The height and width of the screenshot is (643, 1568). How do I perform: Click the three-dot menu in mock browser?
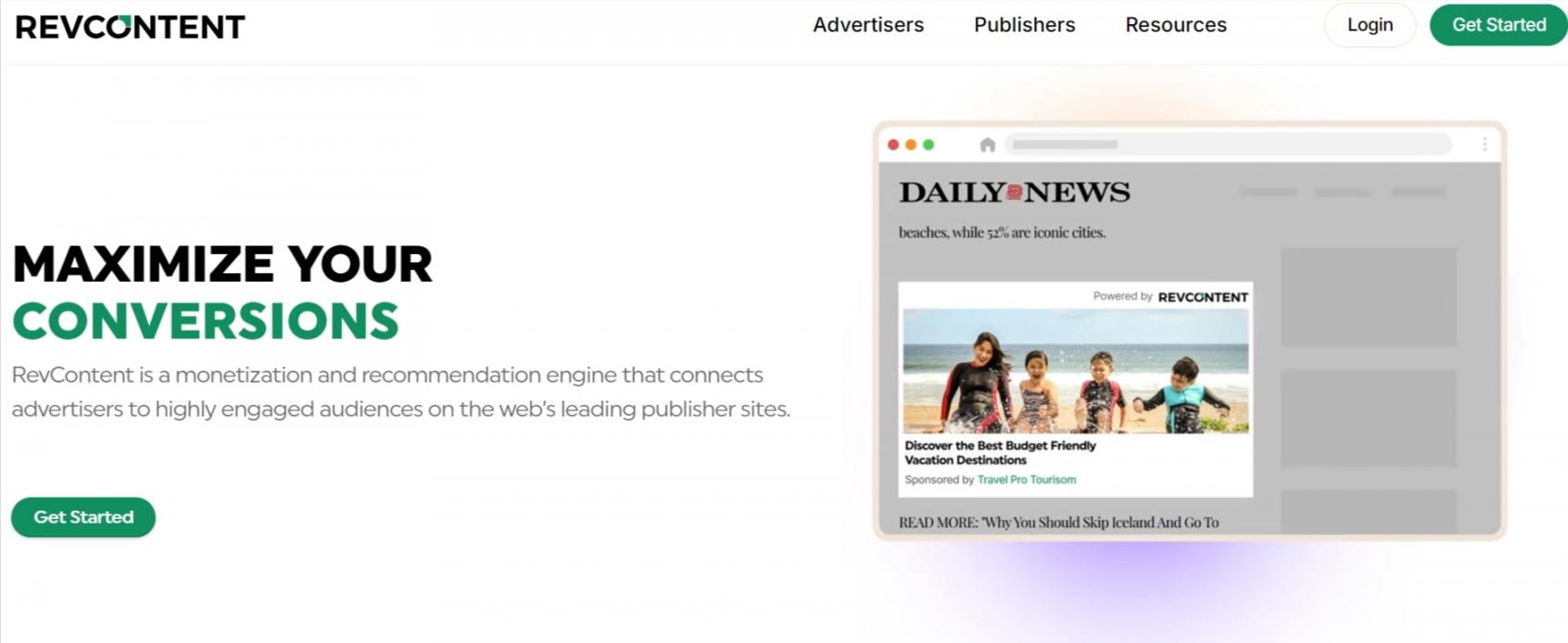1485,145
